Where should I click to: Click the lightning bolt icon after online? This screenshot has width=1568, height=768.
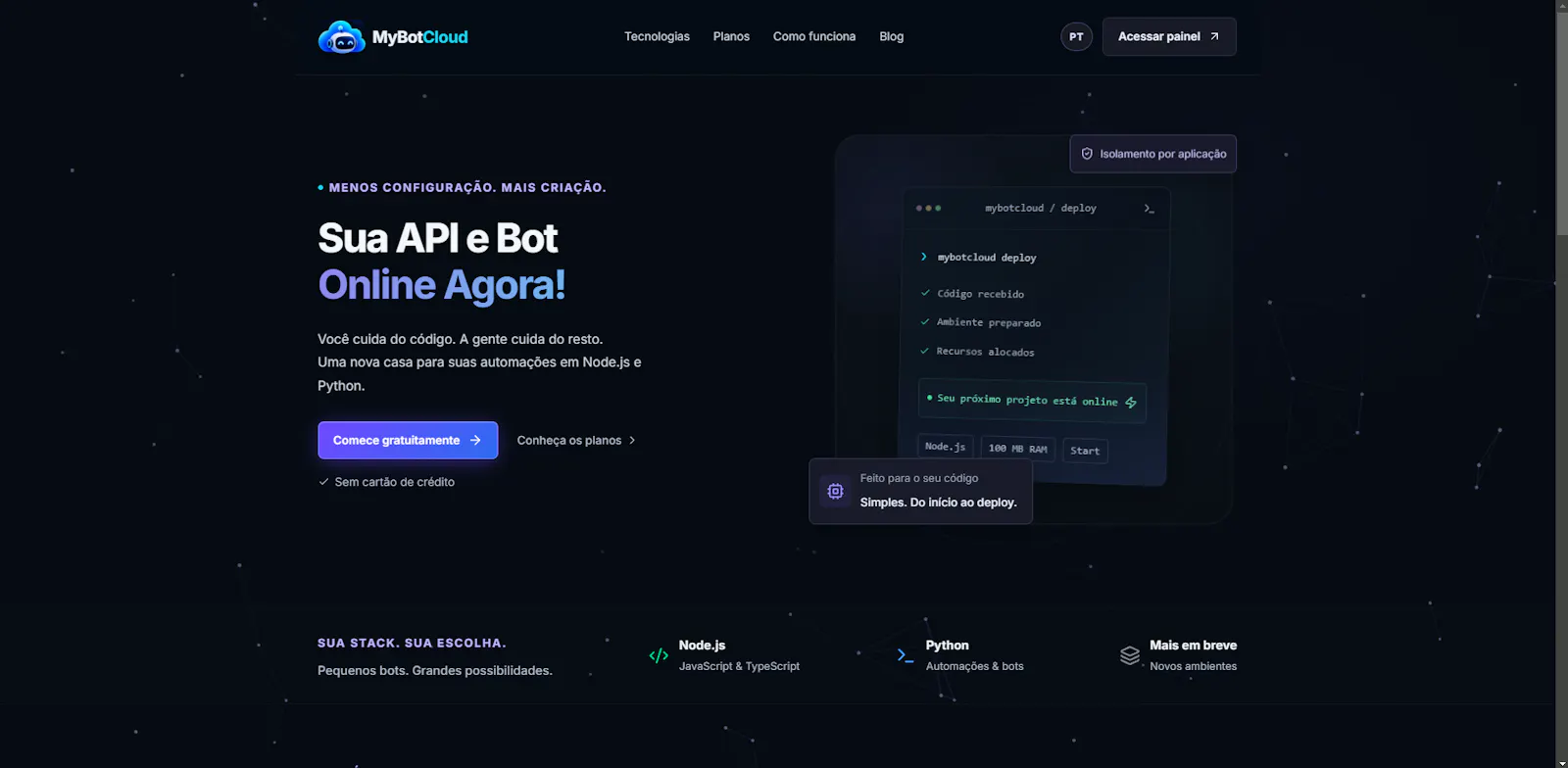coord(1131,403)
